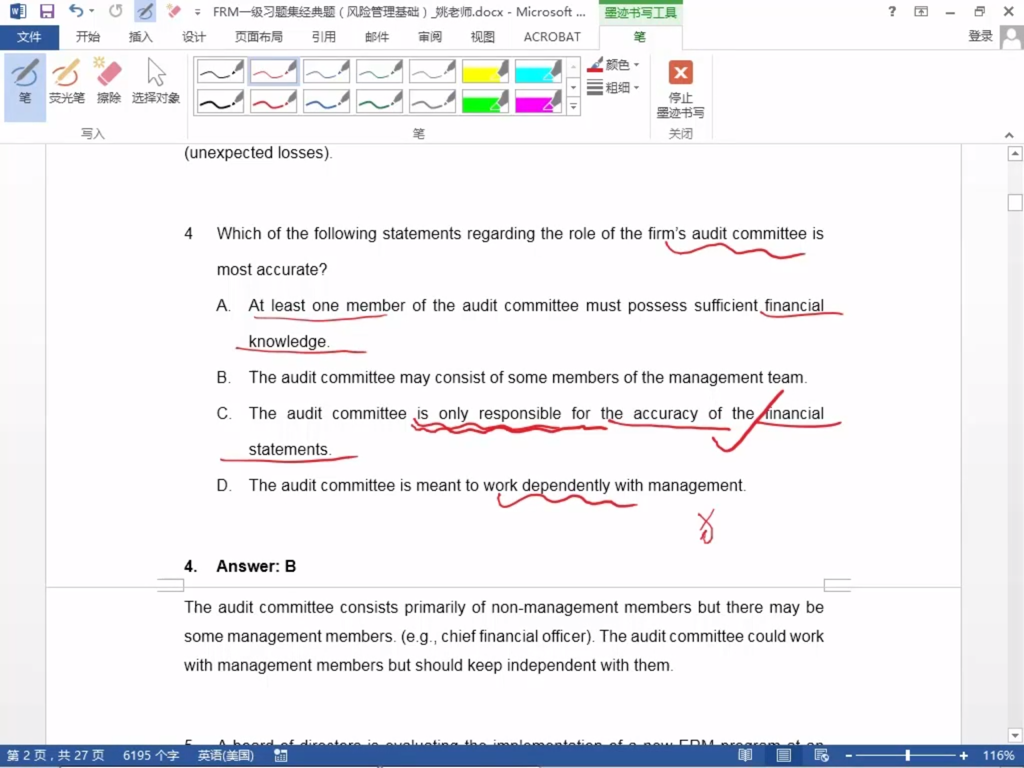
Task: Choose the Eraser (擦除) tool
Action: [108, 82]
